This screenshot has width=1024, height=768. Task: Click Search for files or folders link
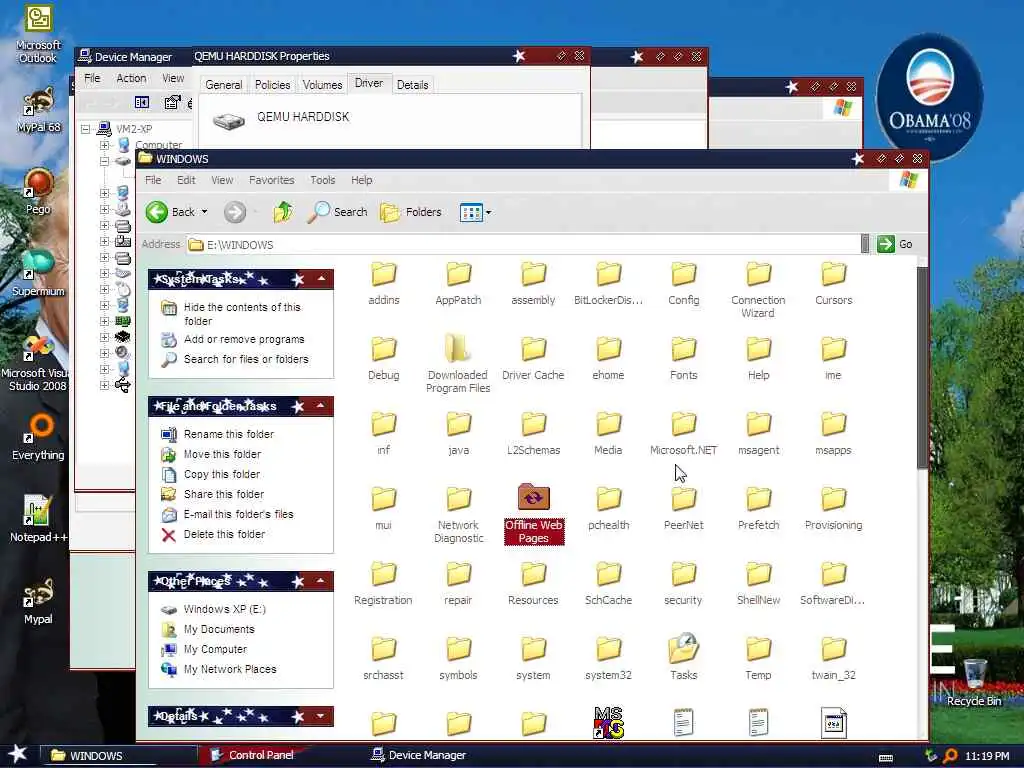[x=246, y=359]
